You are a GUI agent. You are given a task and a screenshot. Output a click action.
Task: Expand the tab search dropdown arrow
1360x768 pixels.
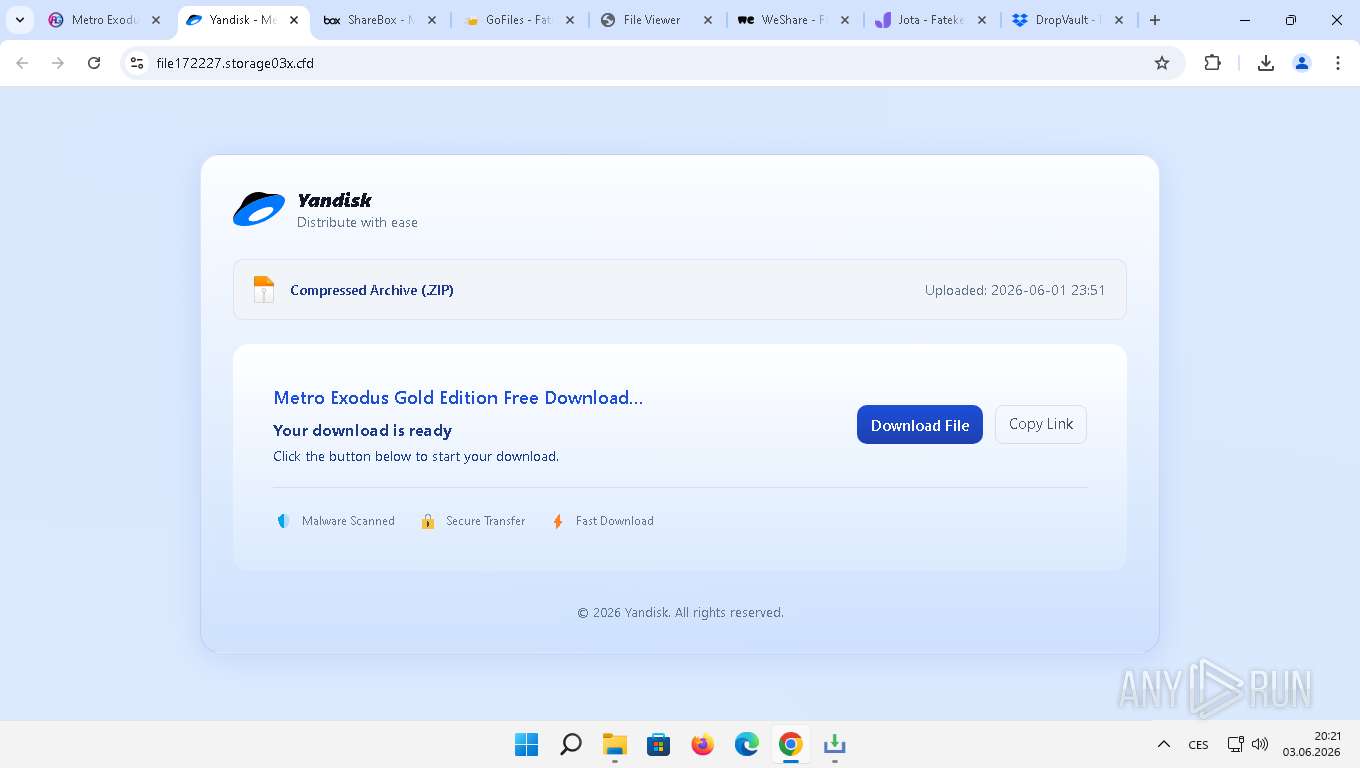coord(20,20)
